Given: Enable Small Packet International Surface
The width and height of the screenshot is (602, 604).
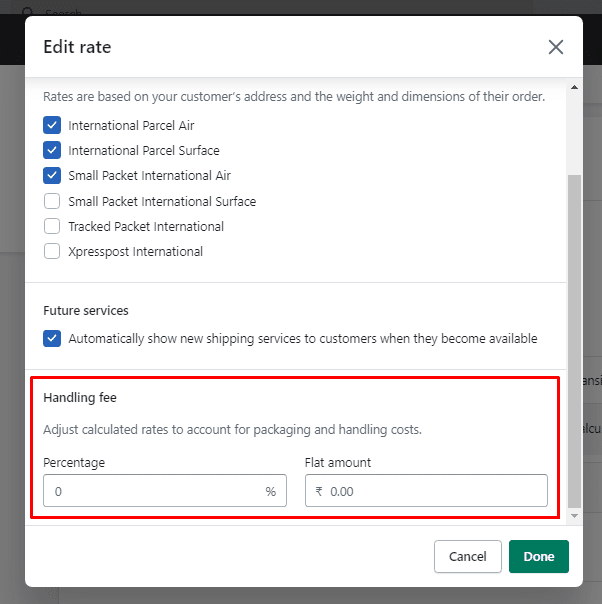Looking at the screenshot, I should pos(52,201).
